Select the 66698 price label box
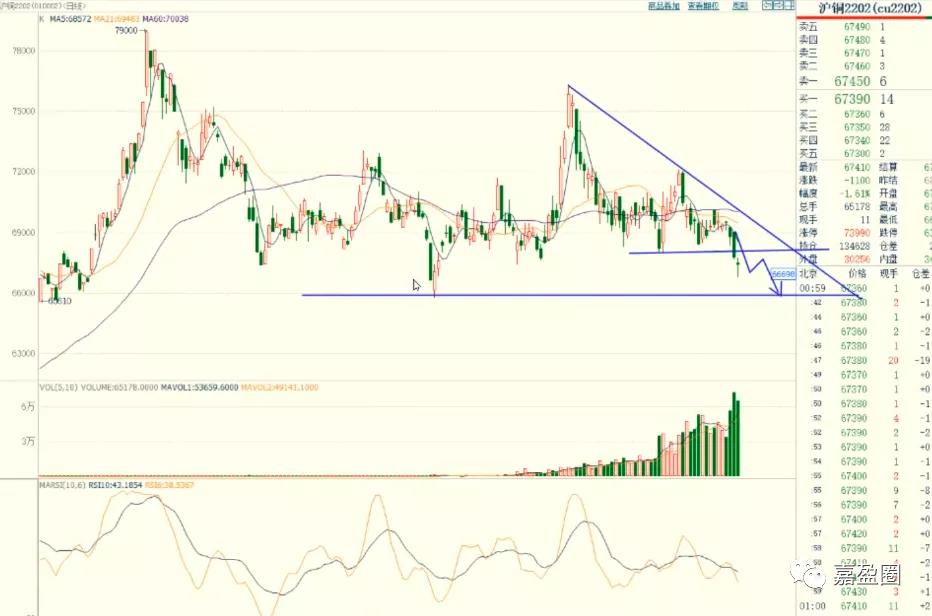The image size is (932, 616). (783, 272)
